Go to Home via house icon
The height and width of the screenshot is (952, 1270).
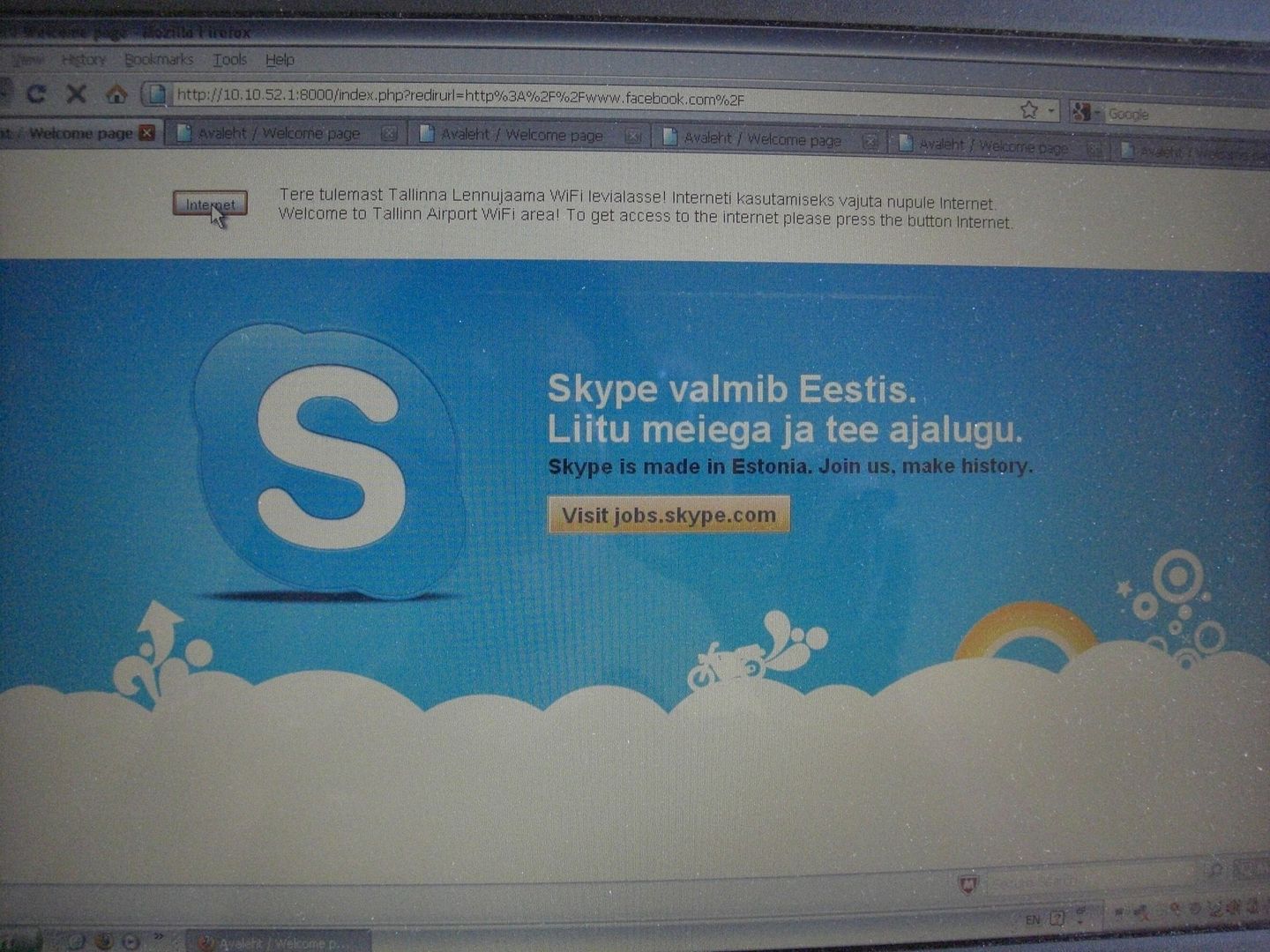116,94
